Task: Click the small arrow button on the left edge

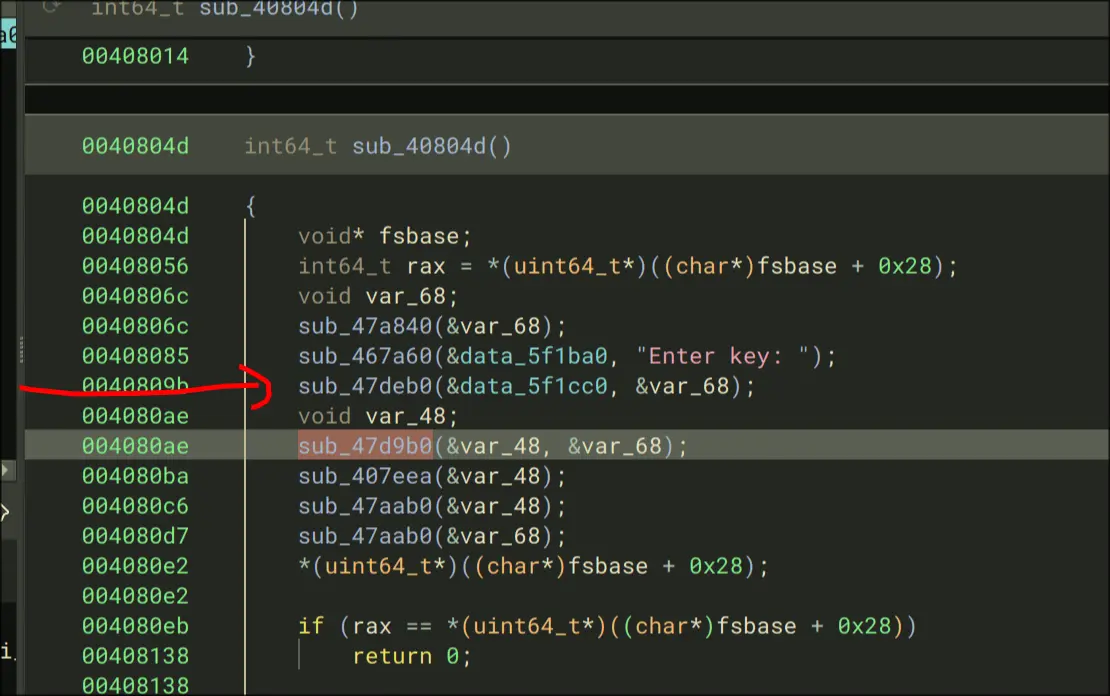Action: point(7,469)
